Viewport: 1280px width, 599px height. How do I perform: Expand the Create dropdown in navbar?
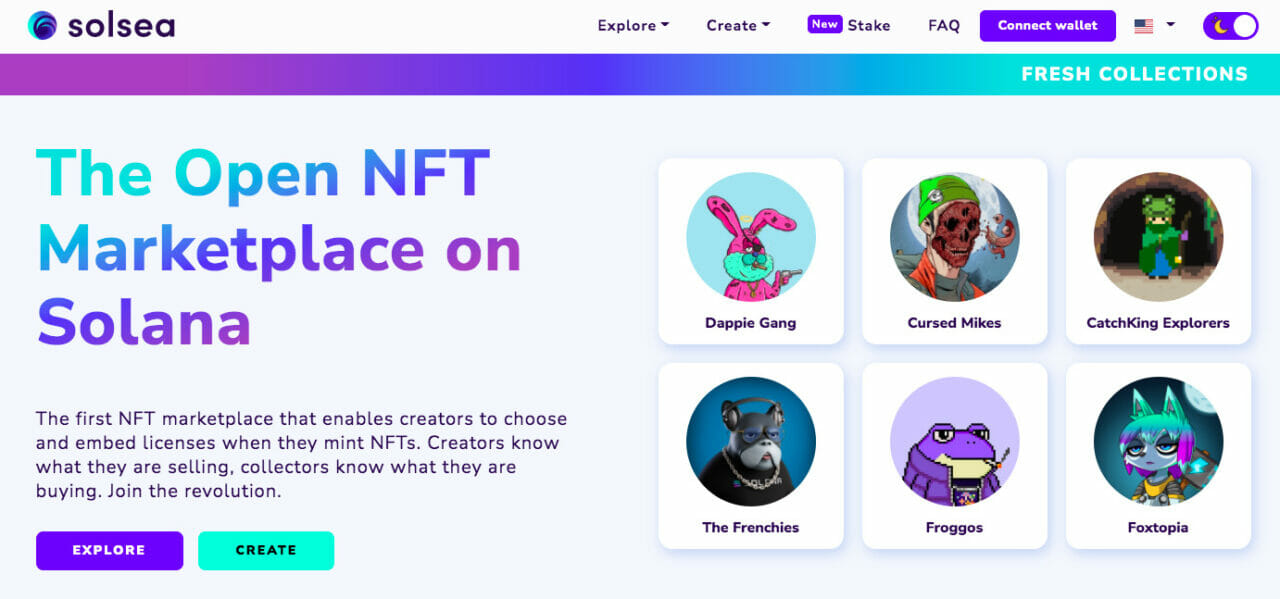tap(738, 26)
